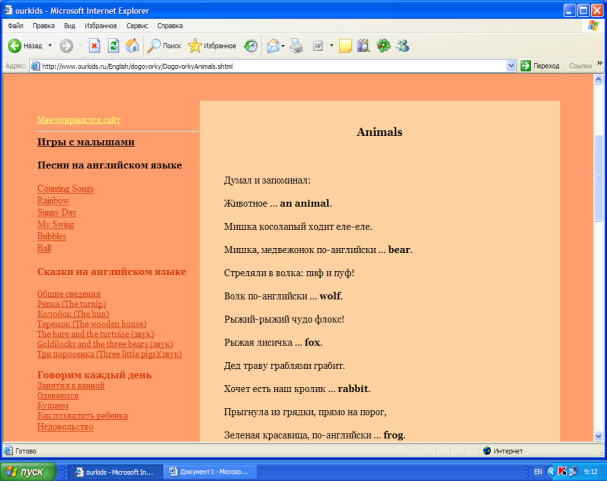Open My Swing link
Screen dimensions: 607x481
tap(55, 224)
